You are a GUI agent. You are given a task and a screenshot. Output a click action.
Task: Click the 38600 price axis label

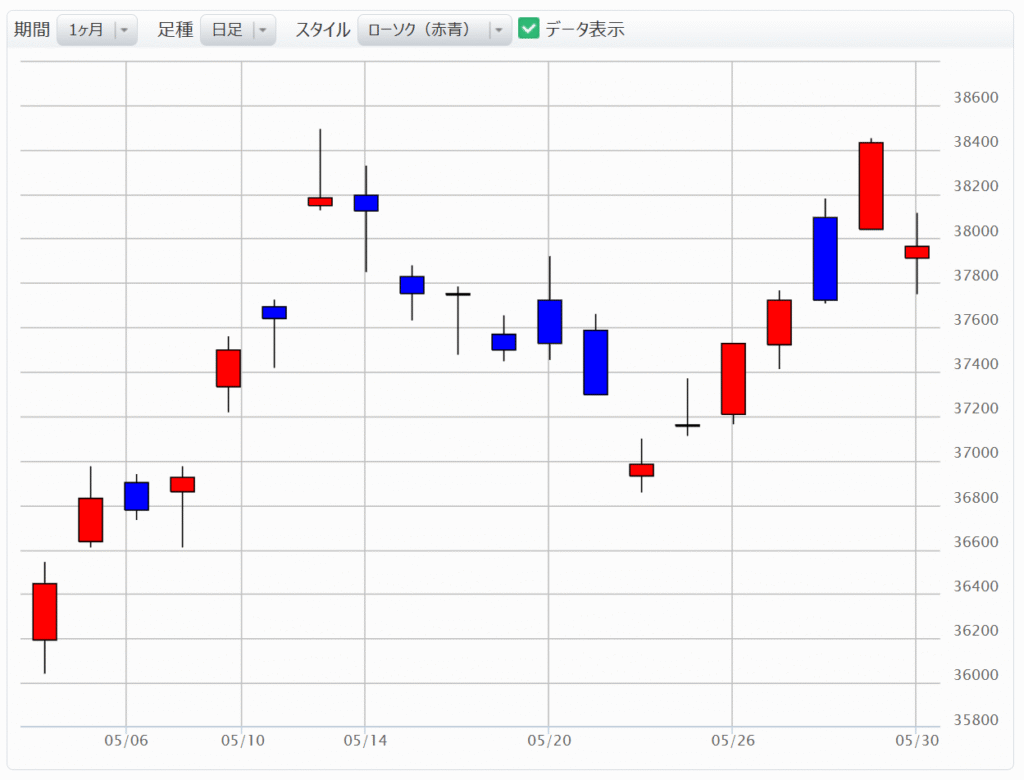976,97
